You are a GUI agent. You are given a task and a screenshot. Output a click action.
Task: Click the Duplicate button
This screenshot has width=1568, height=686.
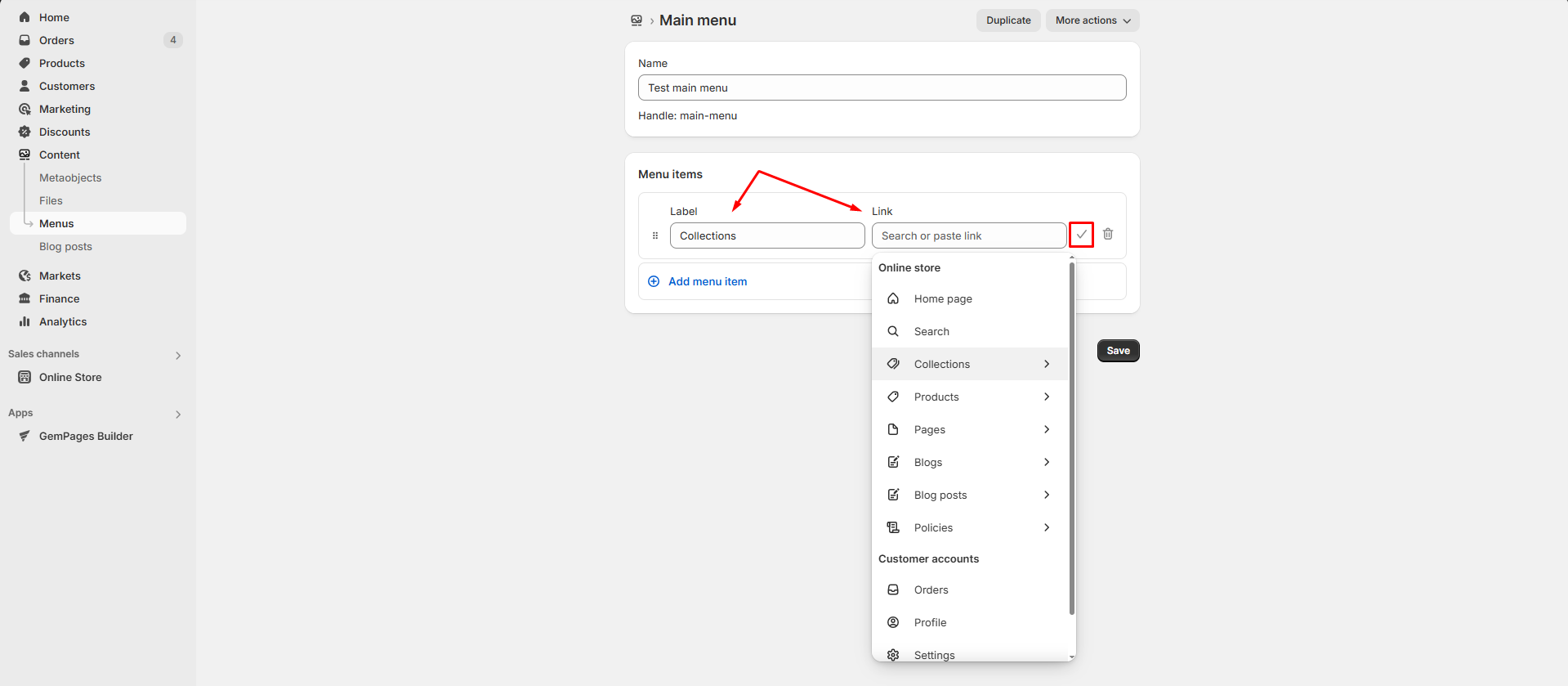click(x=1007, y=20)
